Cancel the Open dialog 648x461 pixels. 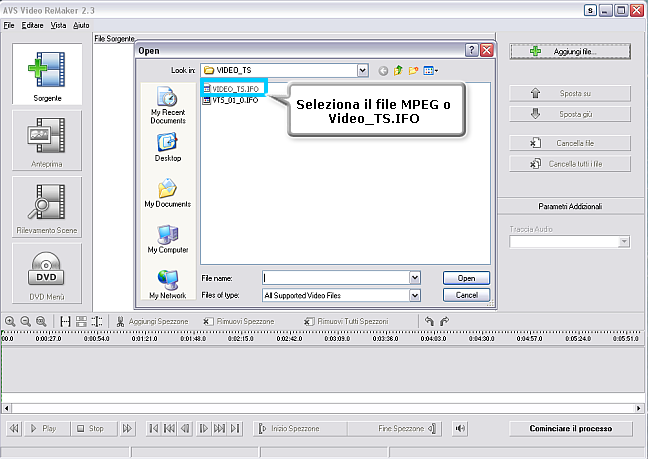pos(466,295)
